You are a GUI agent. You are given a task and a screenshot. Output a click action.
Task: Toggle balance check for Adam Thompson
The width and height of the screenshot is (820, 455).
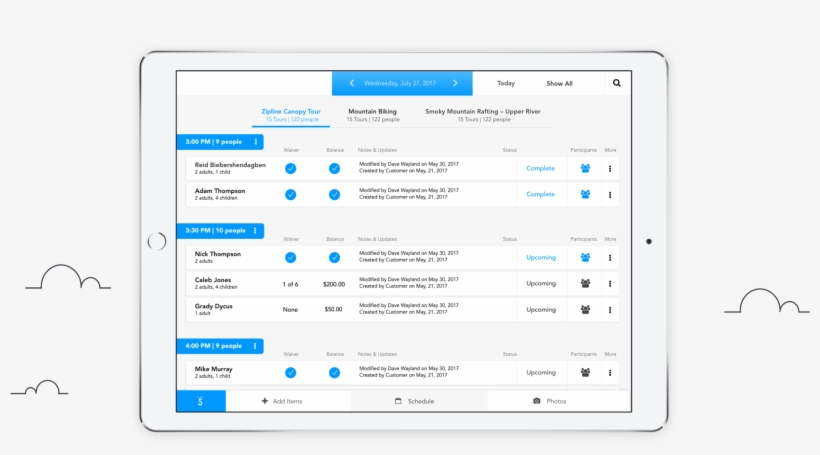(334, 195)
